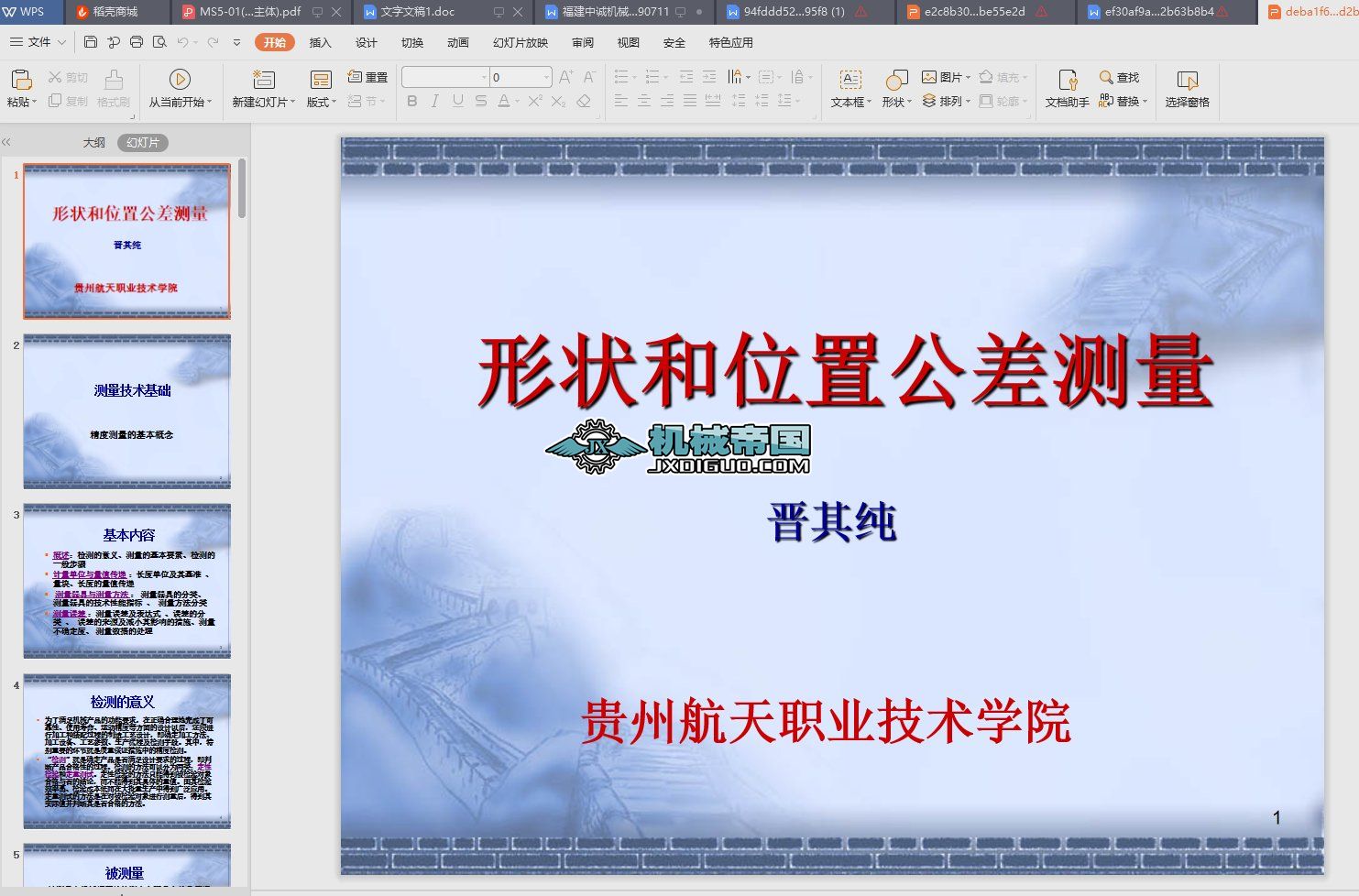Toggle Strikethrough formatting
The image size is (1359, 896).
pyautogui.click(x=481, y=102)
